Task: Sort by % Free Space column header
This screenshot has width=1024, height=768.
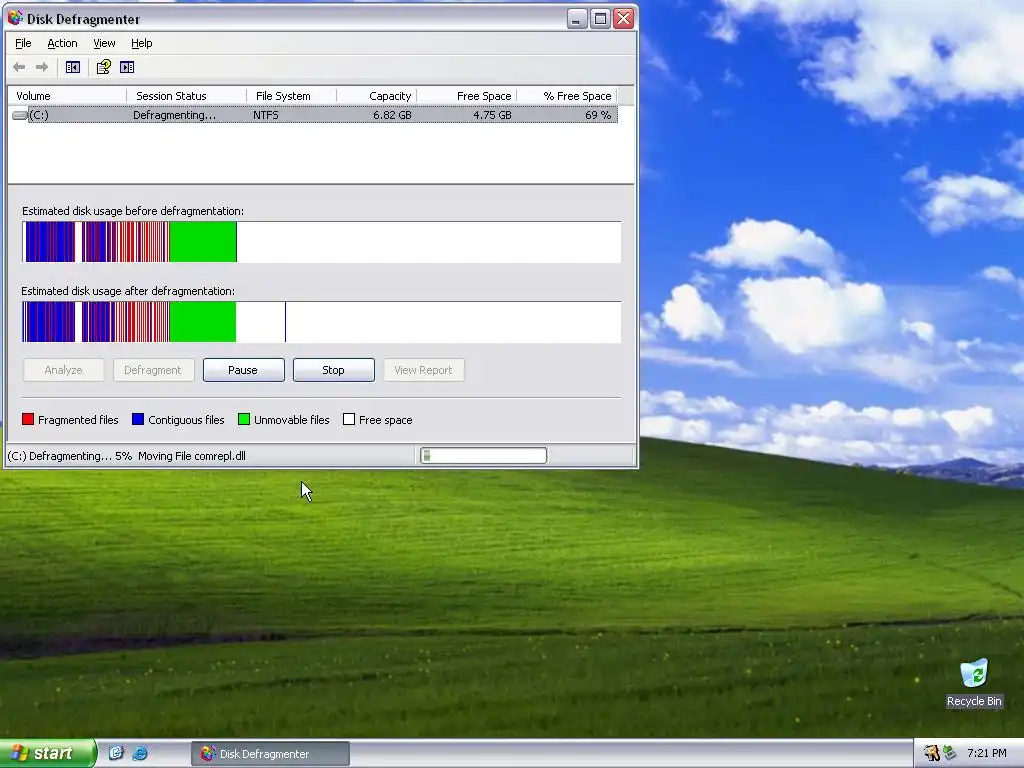Action: coord(567,96)
